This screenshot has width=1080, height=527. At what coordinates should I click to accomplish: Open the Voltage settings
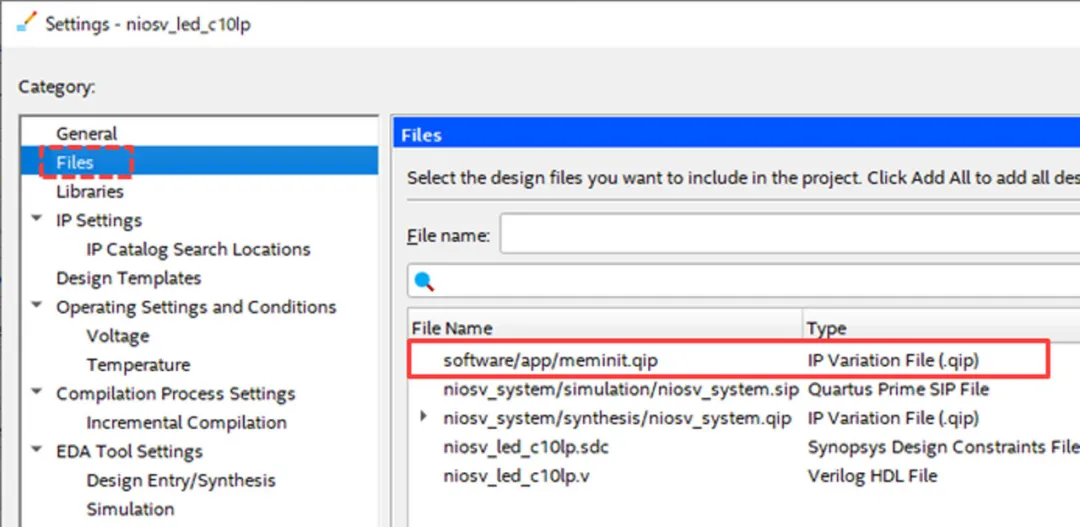click(118, 336)
